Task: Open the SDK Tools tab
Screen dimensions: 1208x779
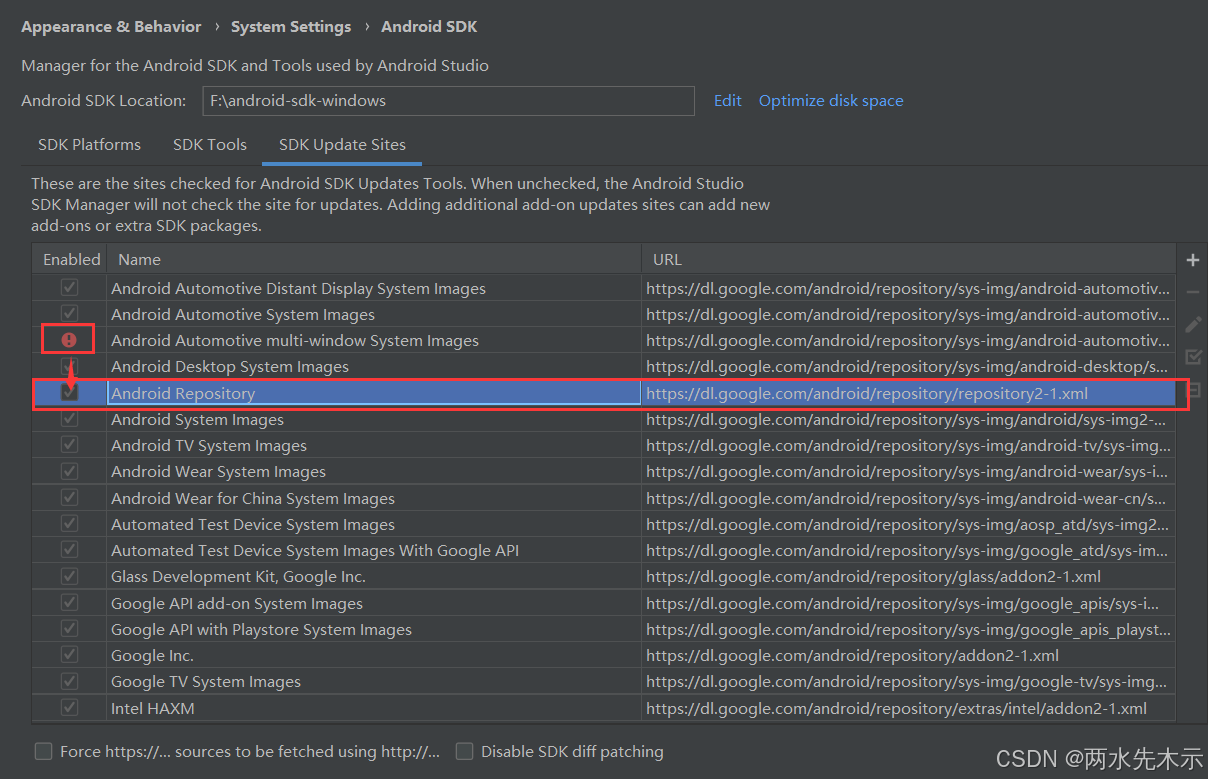Action: [209, 144]
